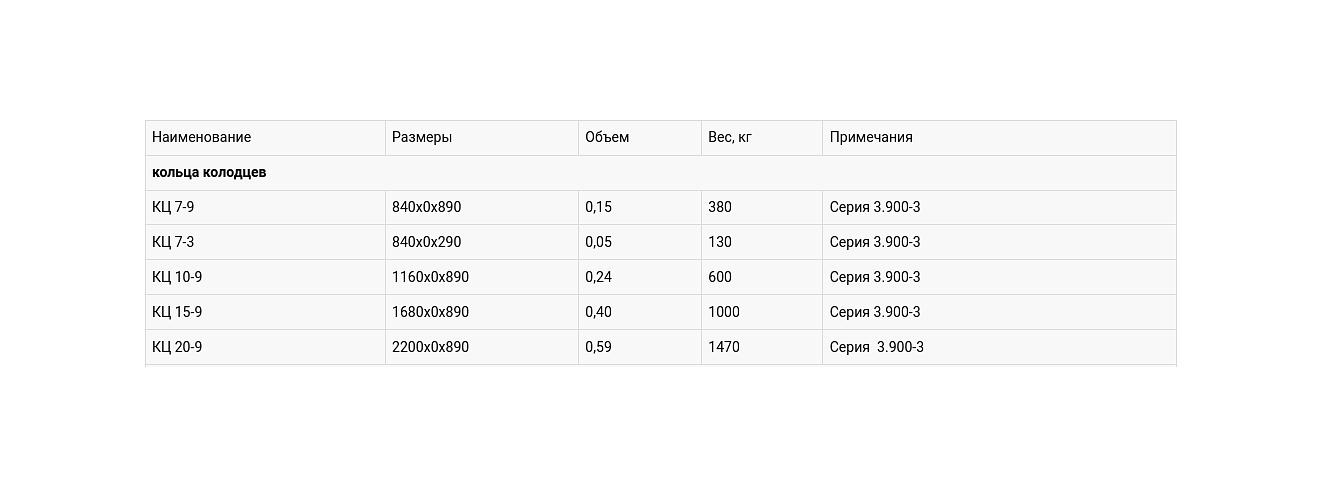The height and width of the screenshot is (483, 1322).
Task: Click the size cell '840х0х290'
Action: coord(427,243)
